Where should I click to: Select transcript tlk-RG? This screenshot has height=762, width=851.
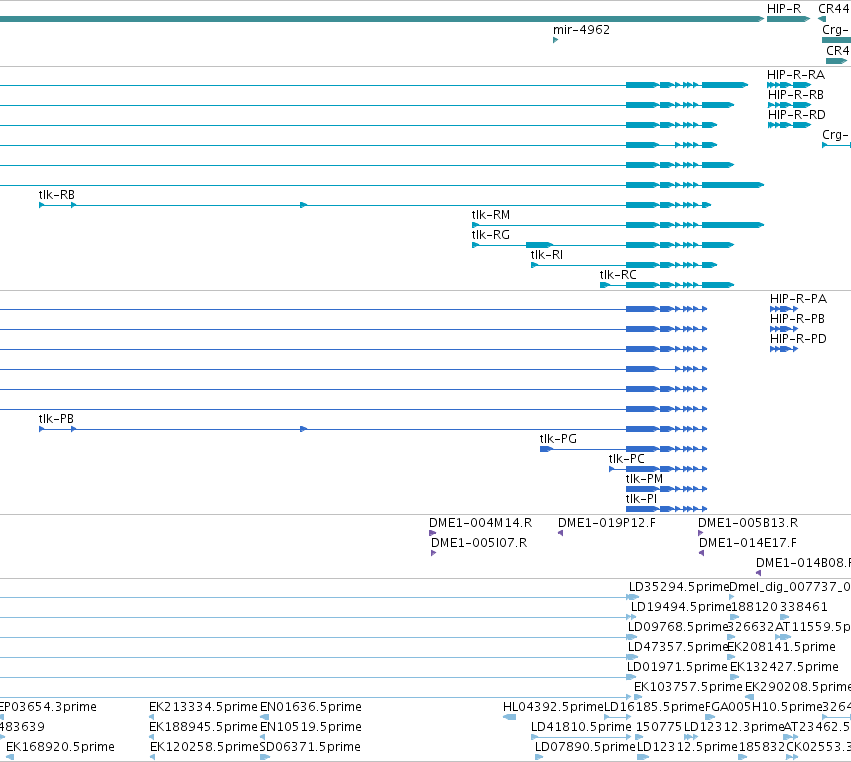[x=602, y=245]
